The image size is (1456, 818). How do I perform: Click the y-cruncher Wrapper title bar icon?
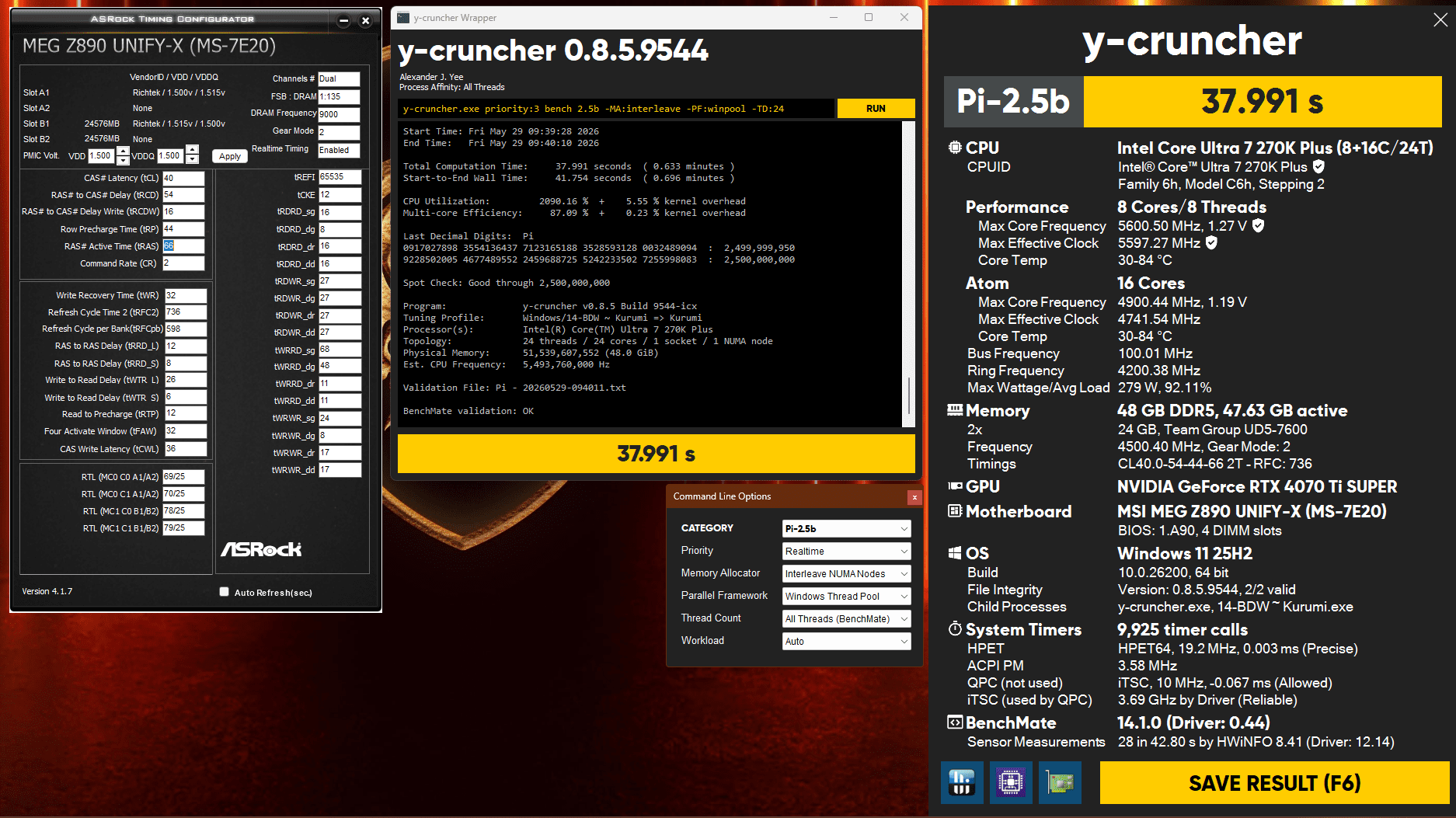(x=403, y=18)
